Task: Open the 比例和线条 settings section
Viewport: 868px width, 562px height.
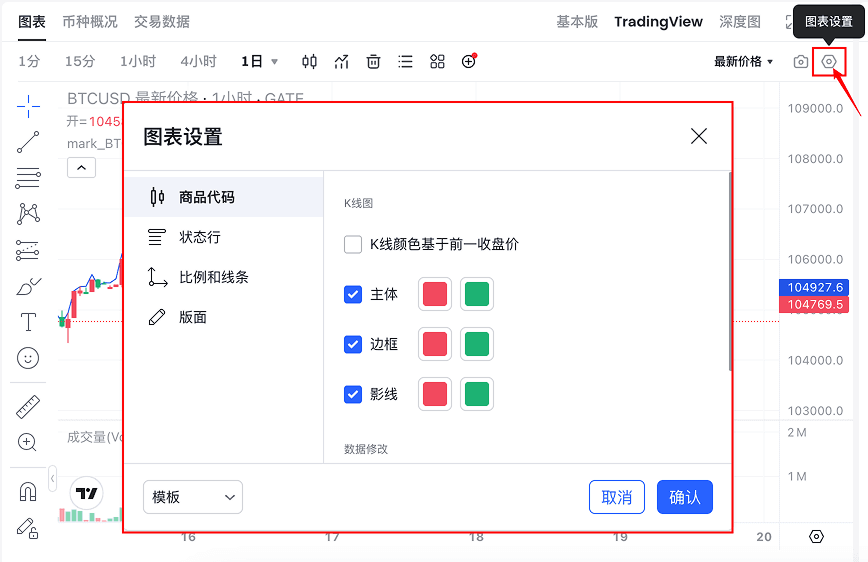Action: click(213, 277)
